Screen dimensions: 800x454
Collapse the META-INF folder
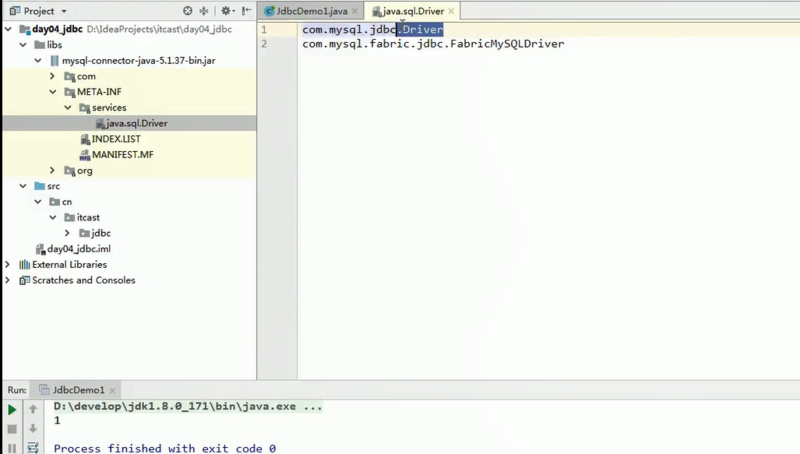tap(53, 92)
